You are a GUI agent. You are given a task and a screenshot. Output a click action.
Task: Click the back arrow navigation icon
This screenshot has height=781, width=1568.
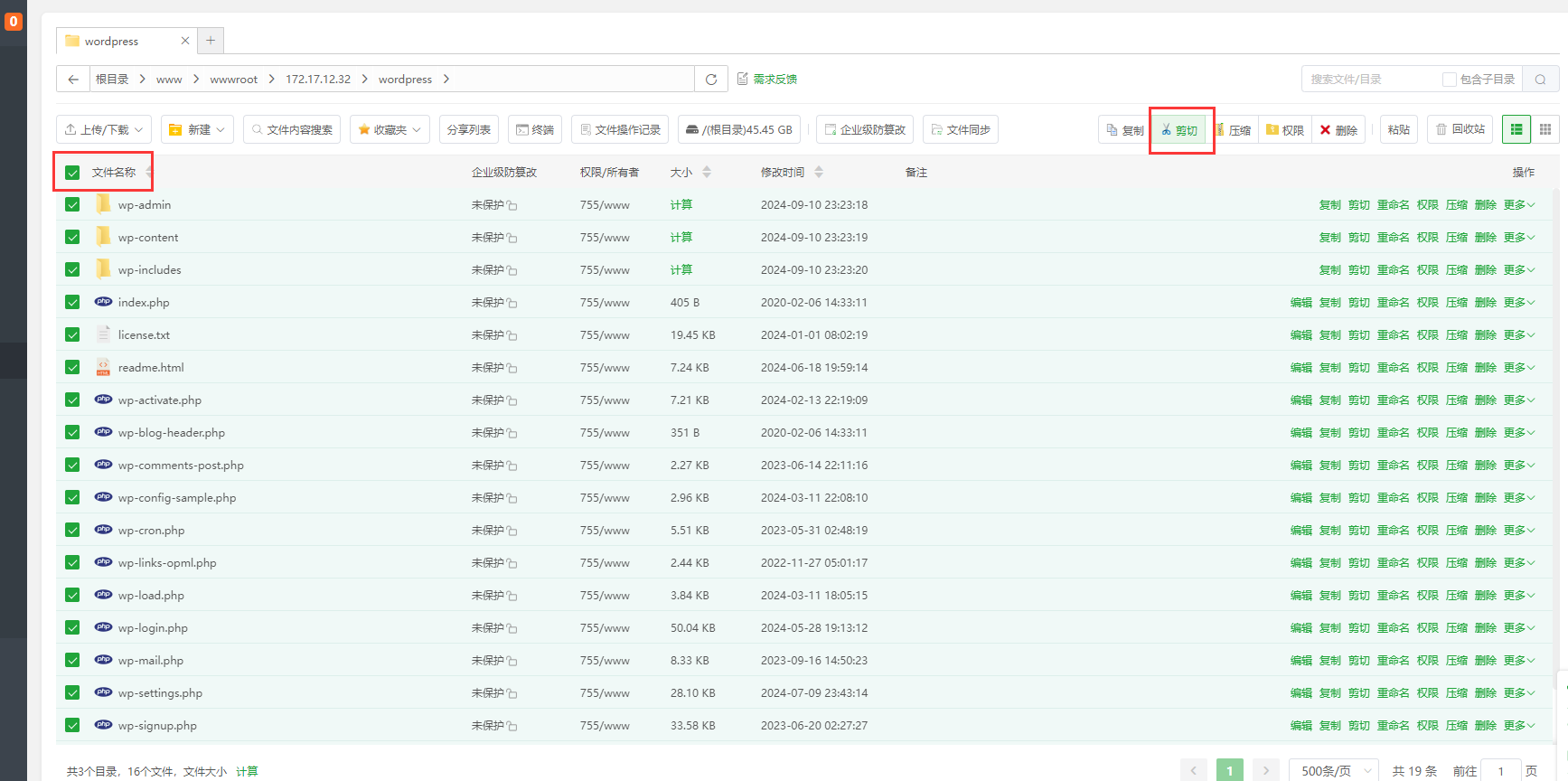pyautogui.click(x=73, y=80)
